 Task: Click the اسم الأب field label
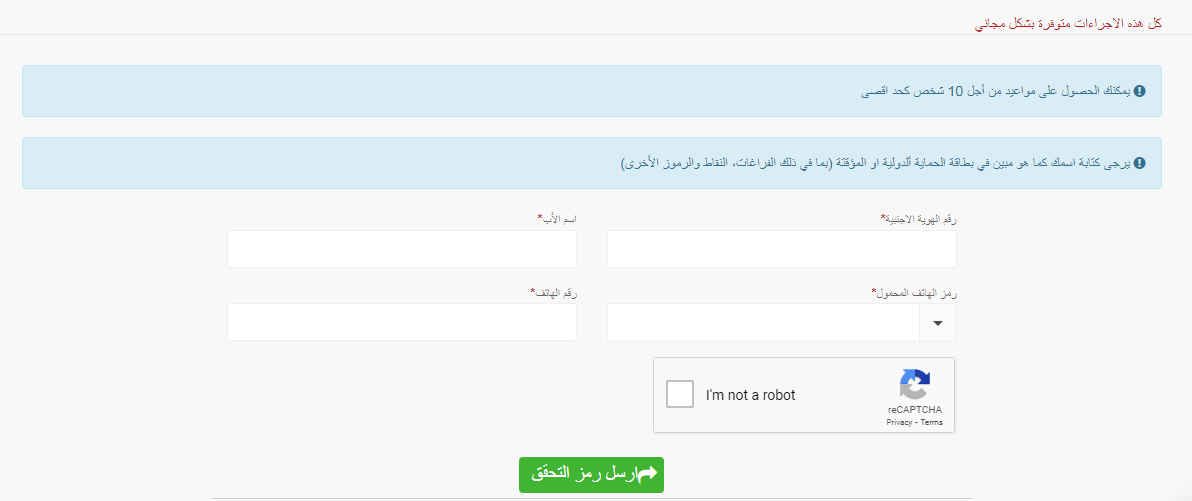pos(556,218)
